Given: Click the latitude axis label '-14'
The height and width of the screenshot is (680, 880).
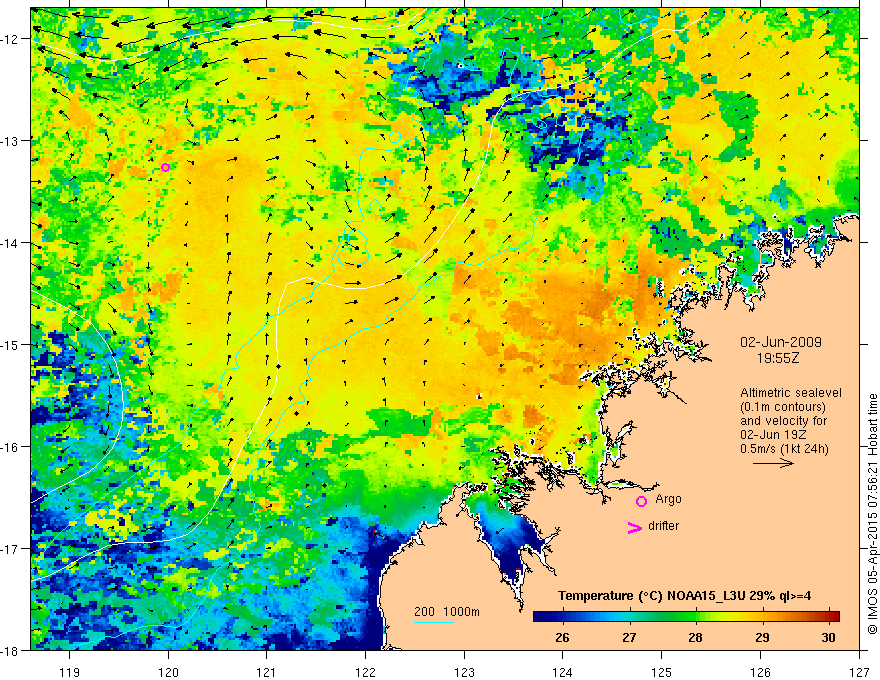Looking at the screenshot, I should point(10,243).
